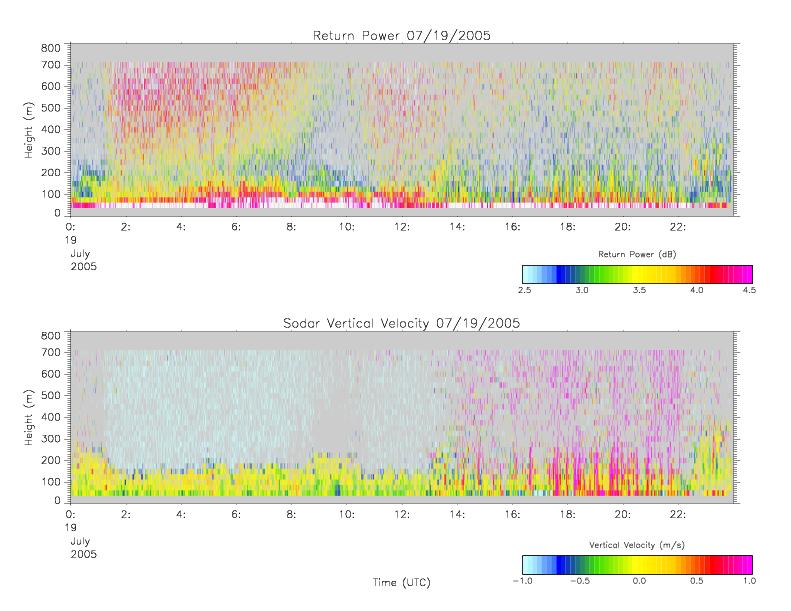Click the Sodar Vertical Velocity 07/19/2005 title
Image resolution: width=791 pixels, height=611 pixels.
(x=402, y=323)
